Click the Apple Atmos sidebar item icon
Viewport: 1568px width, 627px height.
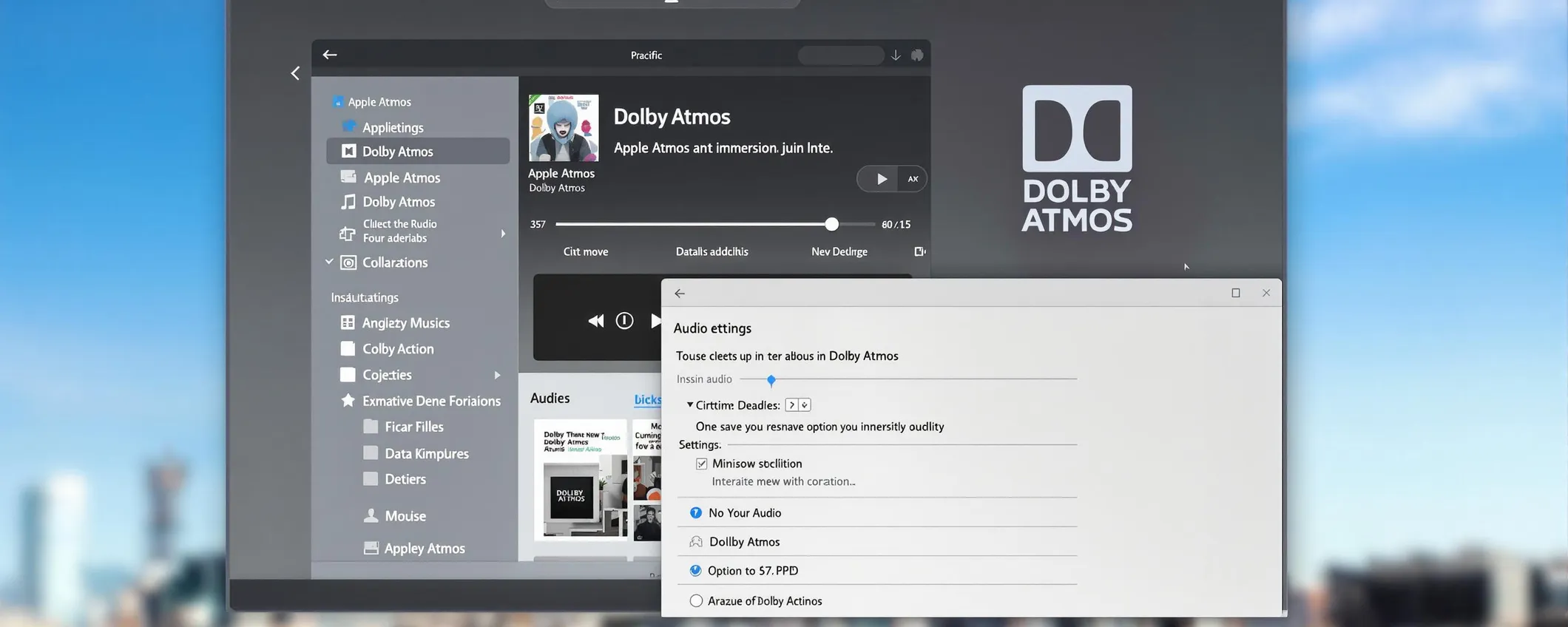click(x=348, y=177)
